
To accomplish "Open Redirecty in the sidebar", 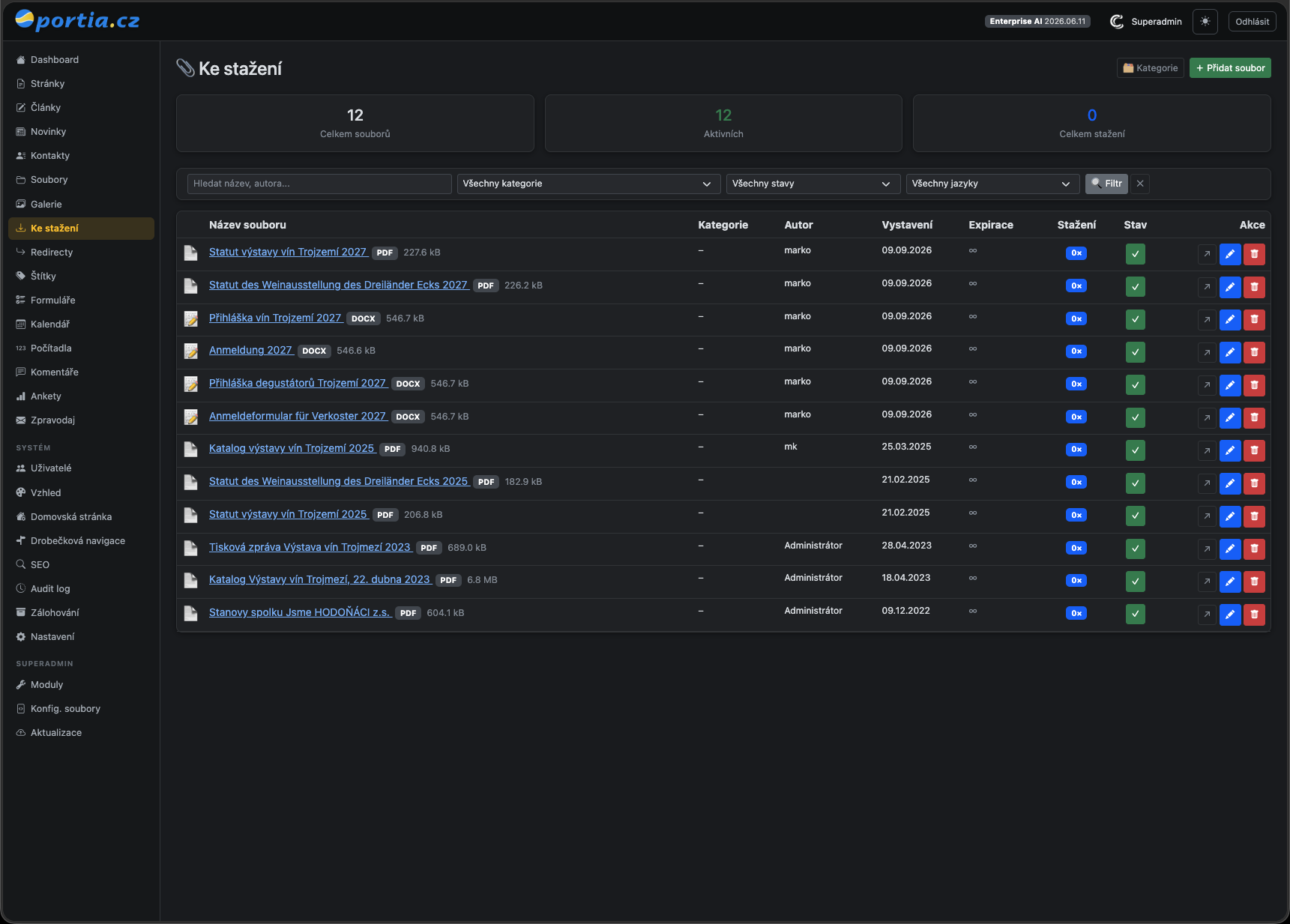I will tap(81, 252).
